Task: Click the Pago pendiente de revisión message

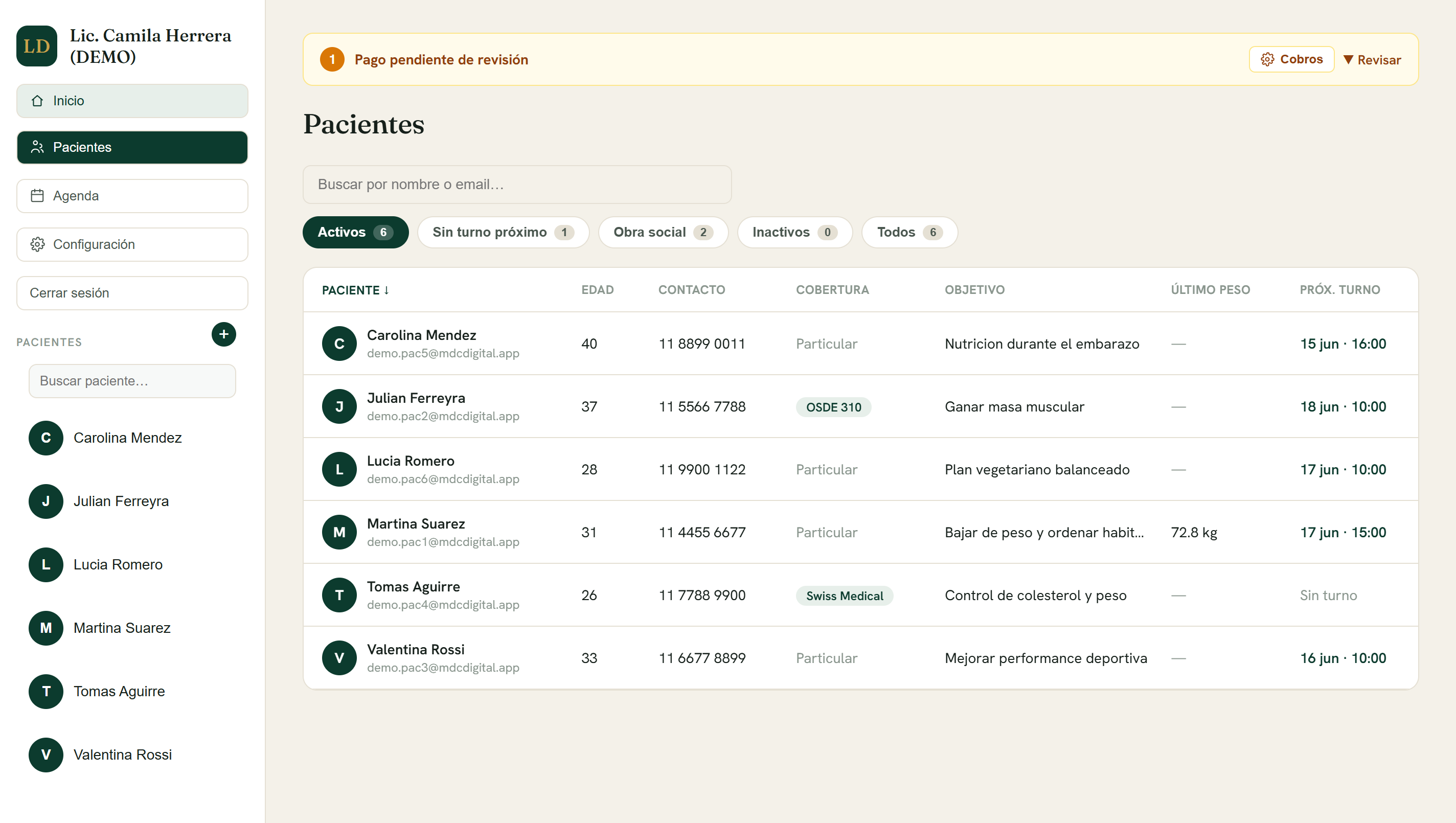Action: (x=441, y=59)
